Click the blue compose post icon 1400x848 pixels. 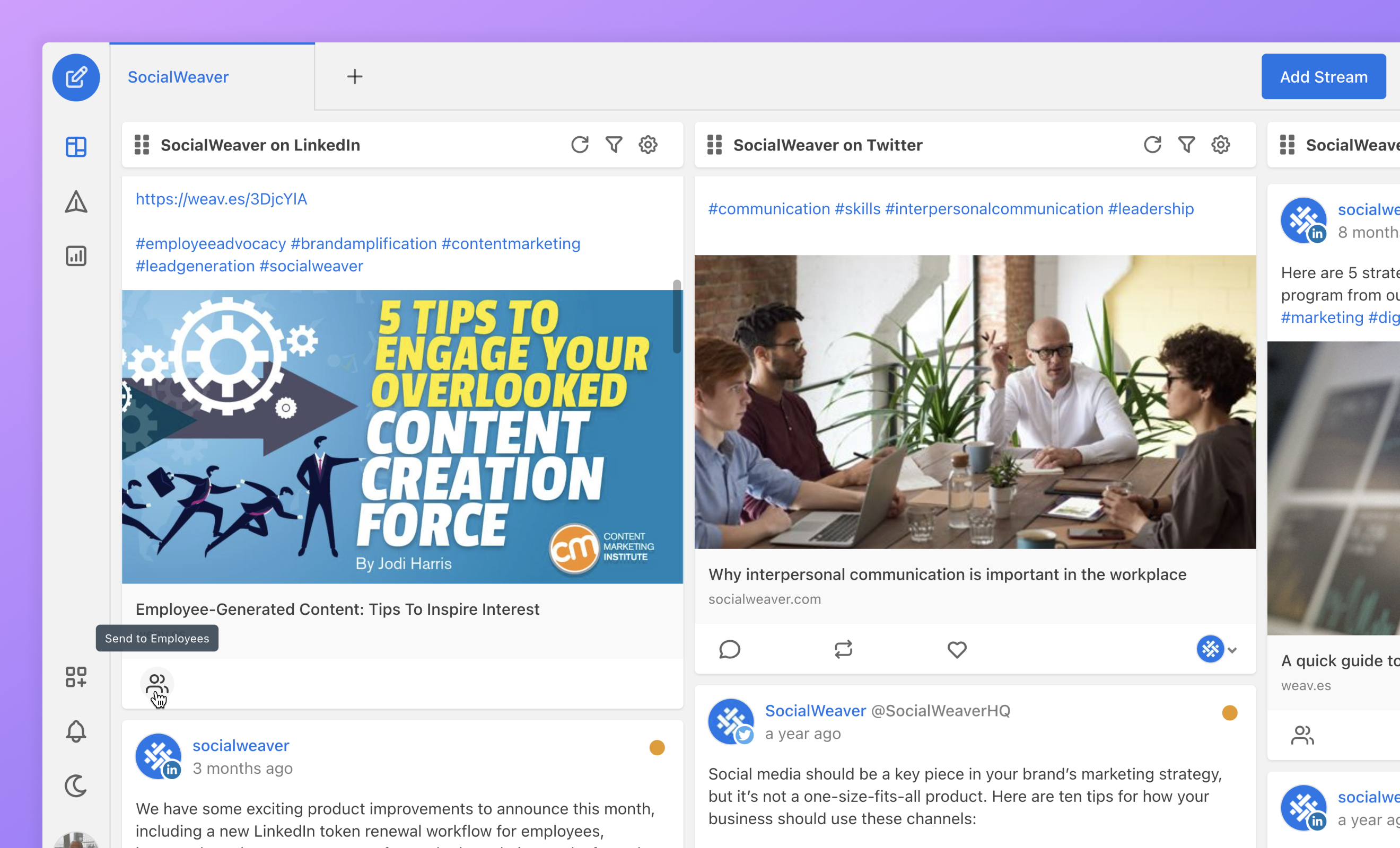[76, 77]
